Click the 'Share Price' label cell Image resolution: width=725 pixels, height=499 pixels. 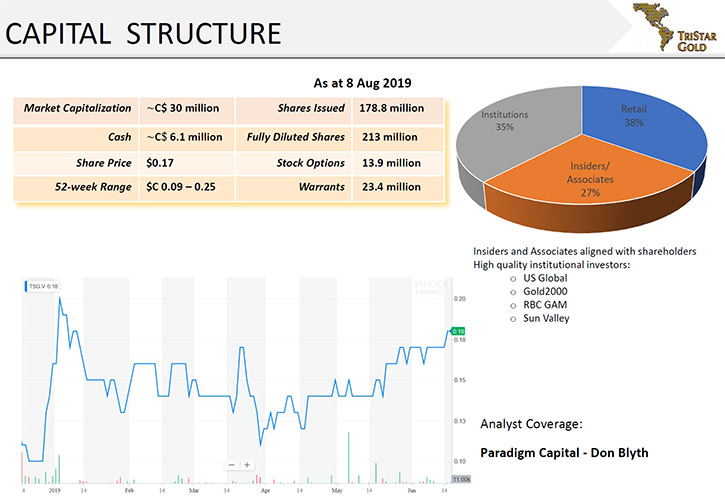coord(77,163)
